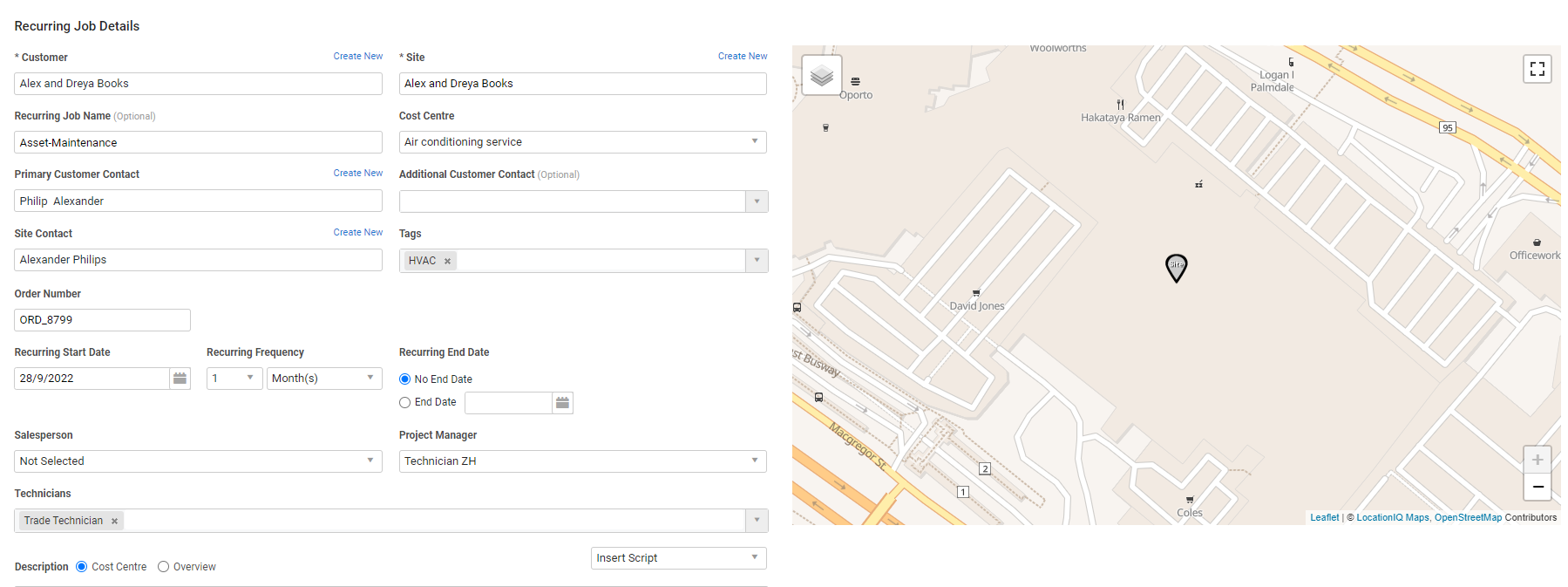Open the Recurring Start Date calendar picker
Image resolution: width=1568 pixels, height=587 pixels.
[x=180, y=379]
